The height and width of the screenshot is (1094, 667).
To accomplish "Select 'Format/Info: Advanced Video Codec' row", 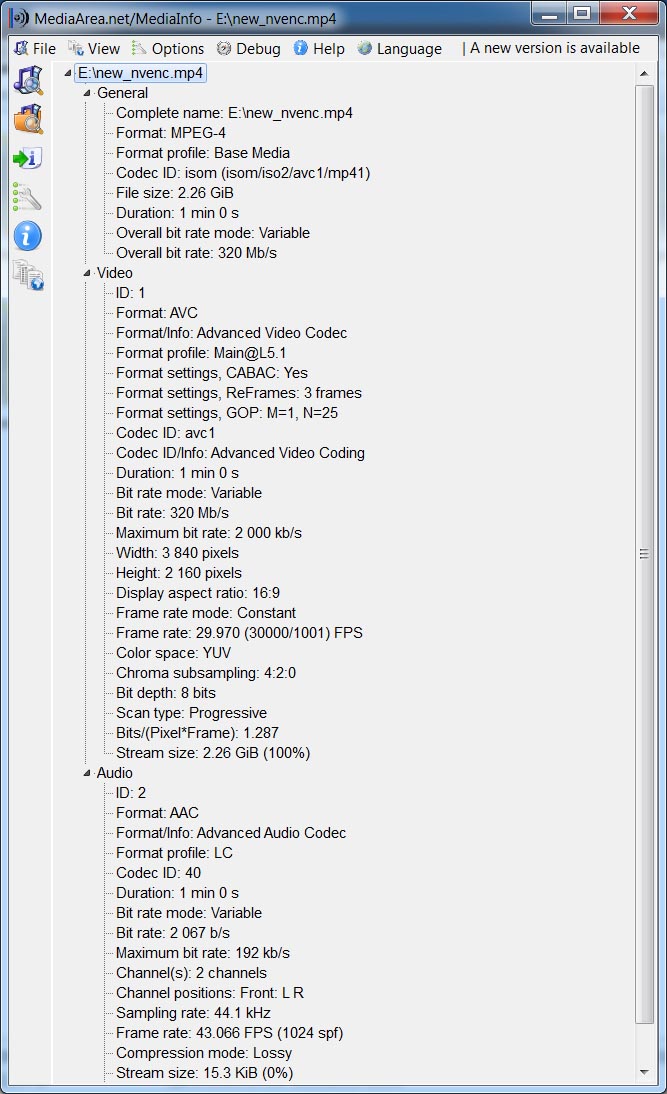I will coord(231,333).
